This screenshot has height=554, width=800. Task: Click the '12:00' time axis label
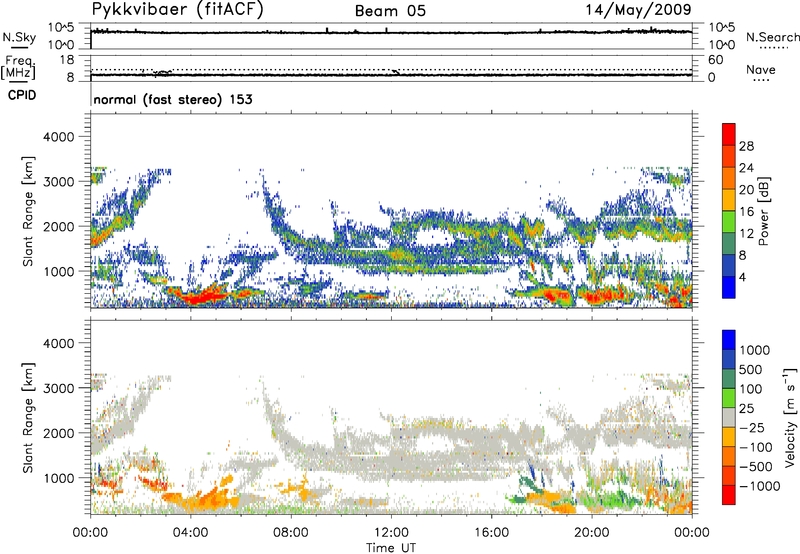click(391, 533)
